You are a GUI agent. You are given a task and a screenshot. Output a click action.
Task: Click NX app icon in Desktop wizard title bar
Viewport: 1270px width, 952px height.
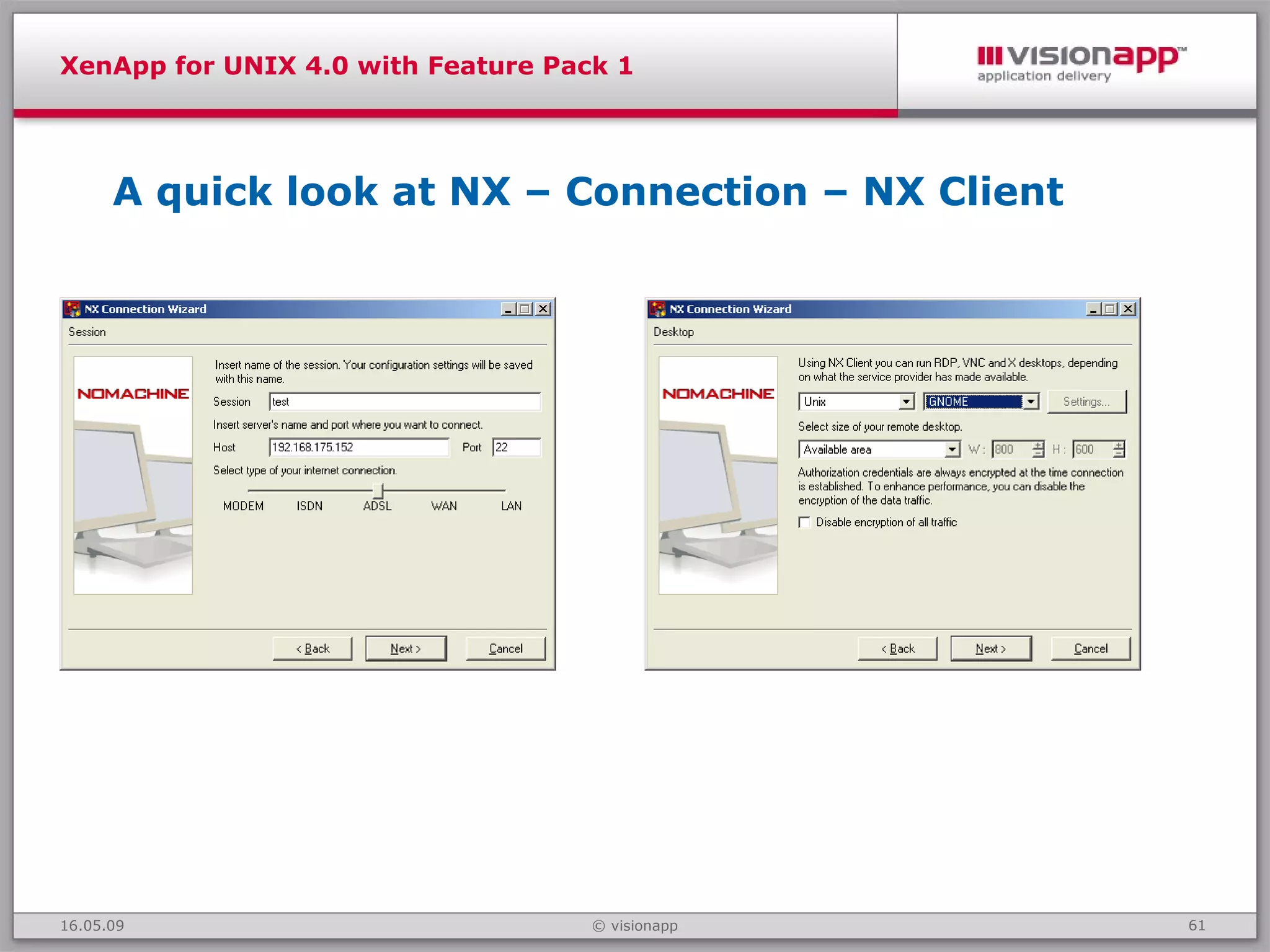click(657, 309)
